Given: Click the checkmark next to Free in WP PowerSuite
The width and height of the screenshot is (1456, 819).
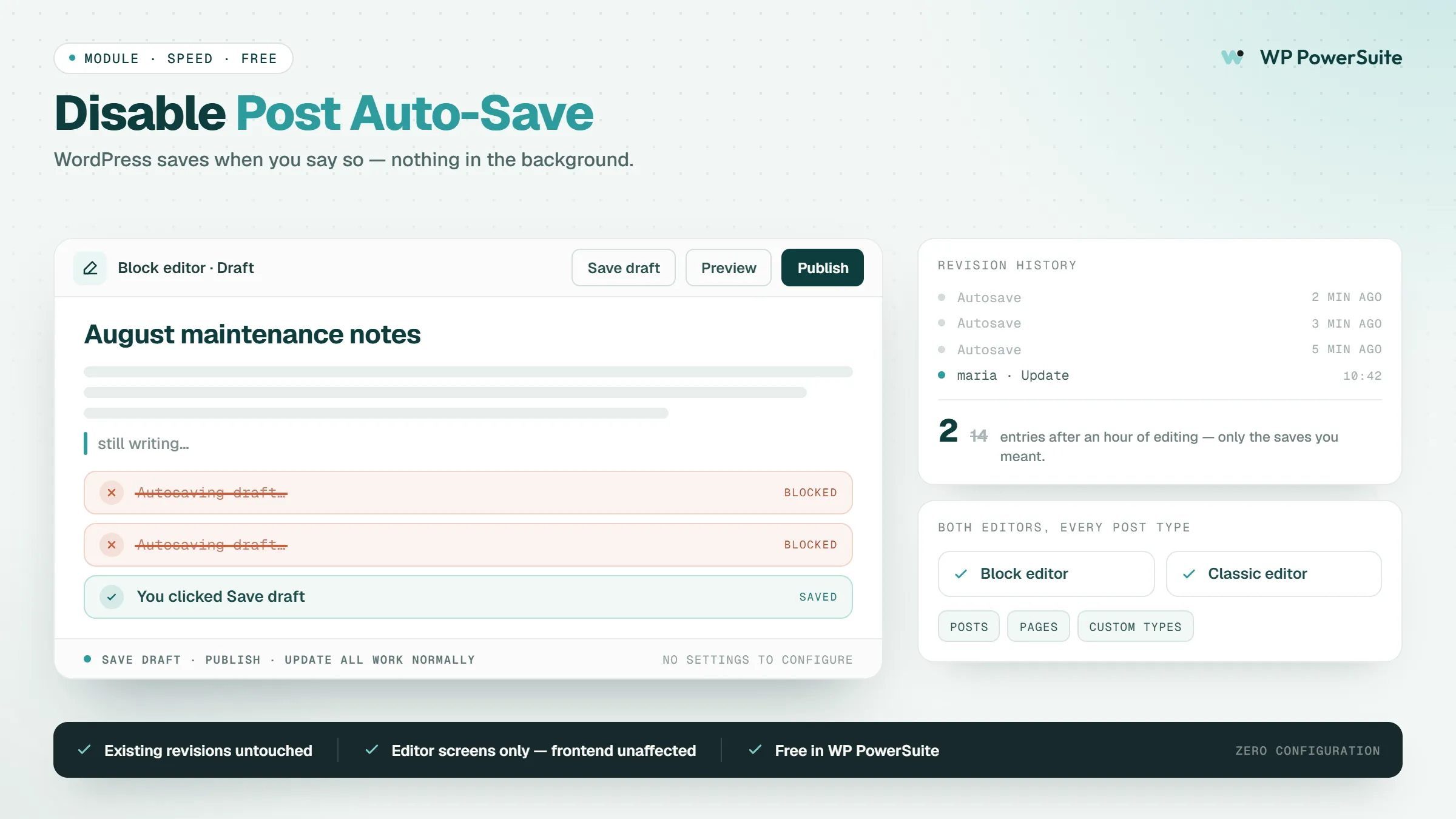Looking at the screenshot, I should (755, 750).
